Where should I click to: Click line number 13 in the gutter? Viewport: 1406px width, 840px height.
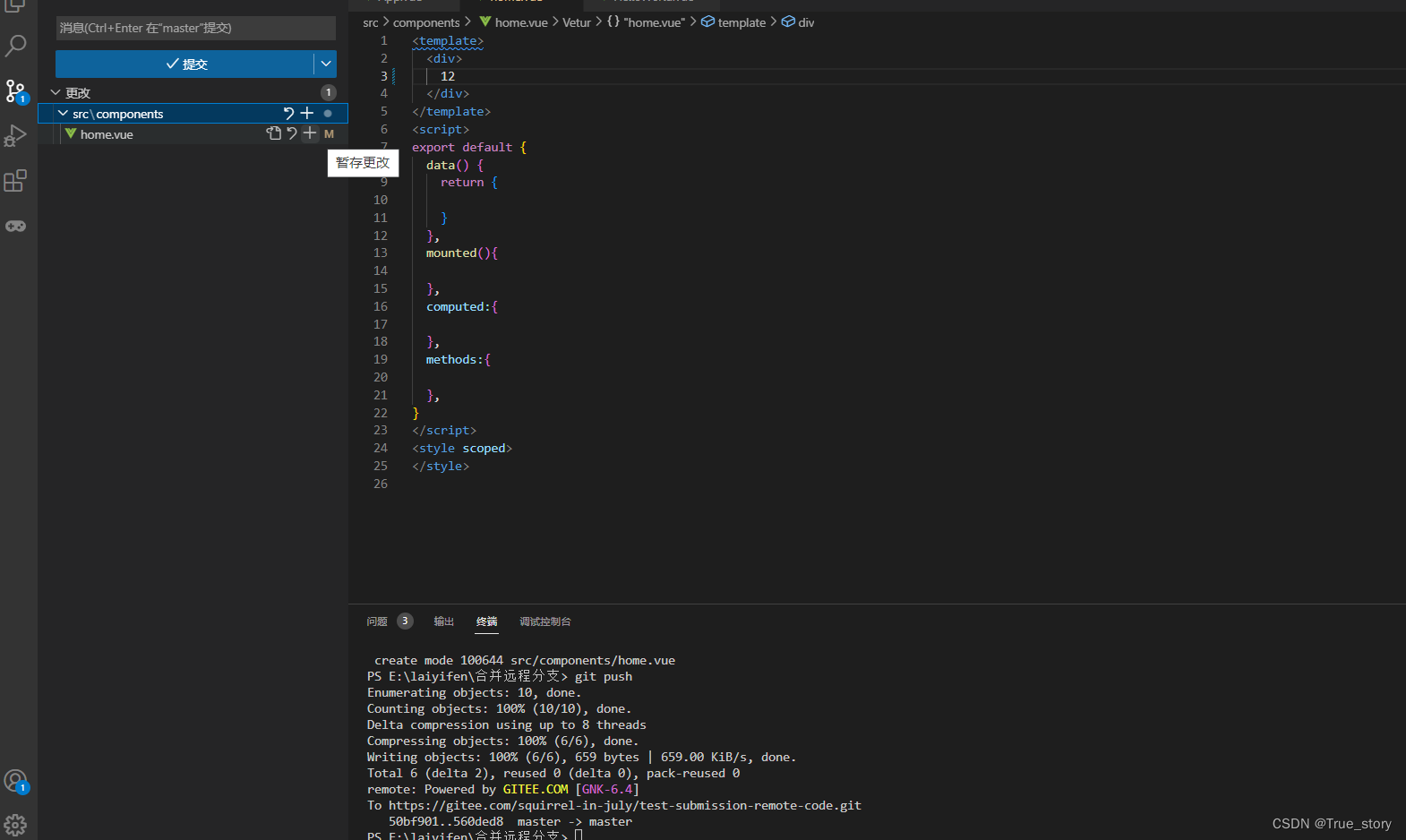coord(381,253)
